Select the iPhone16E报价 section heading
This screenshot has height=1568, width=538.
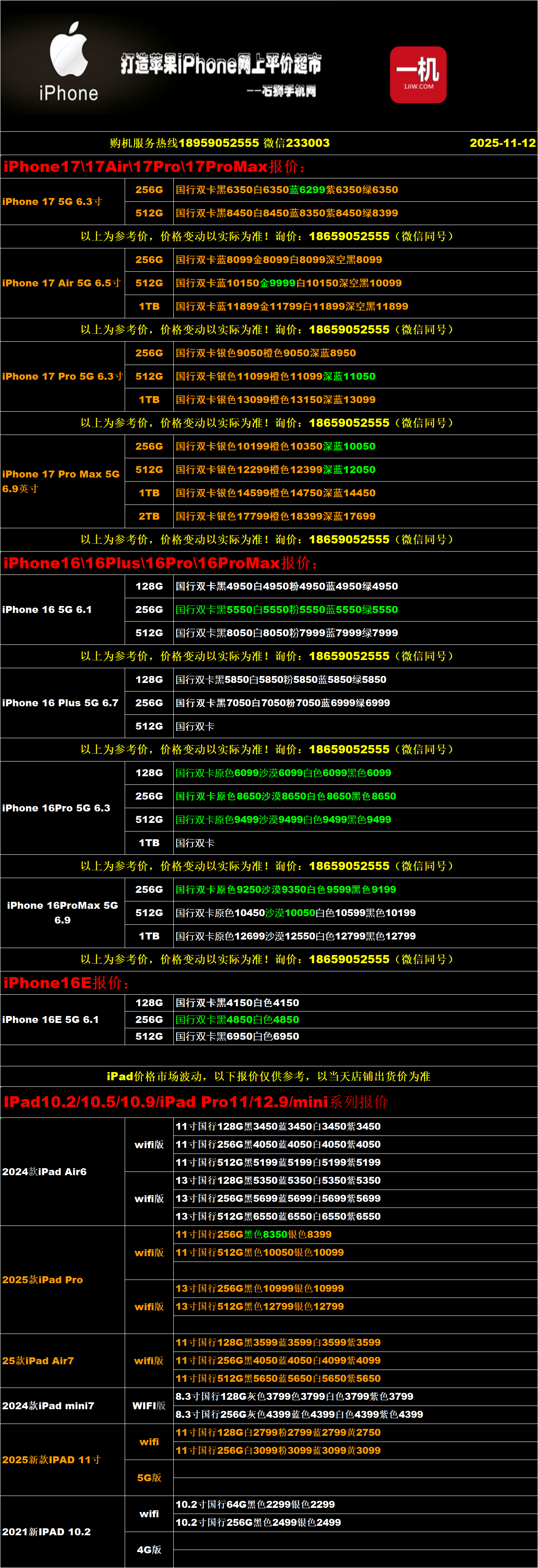(x=66, y=983)
